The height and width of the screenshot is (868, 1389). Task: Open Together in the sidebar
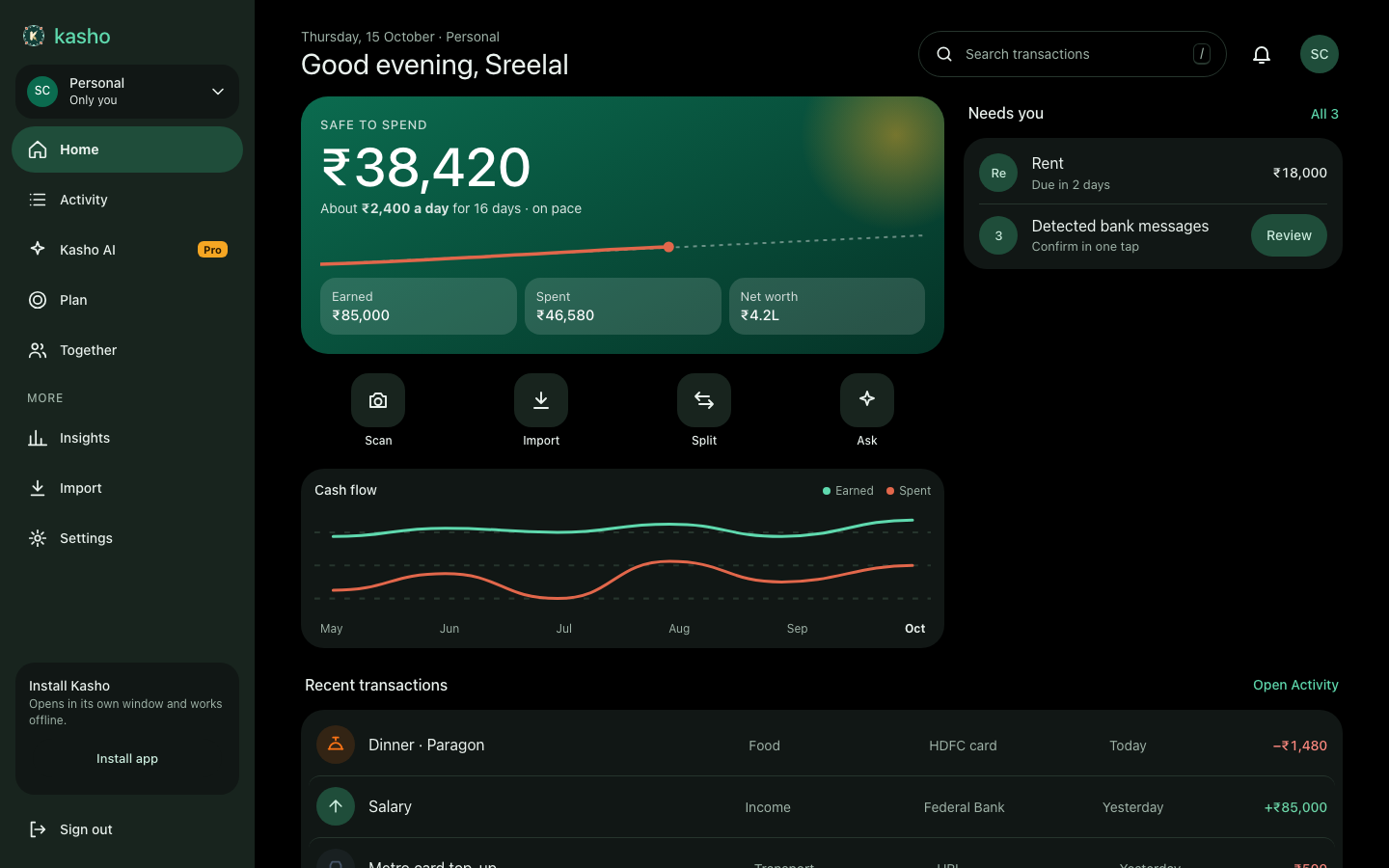(127, 350)
